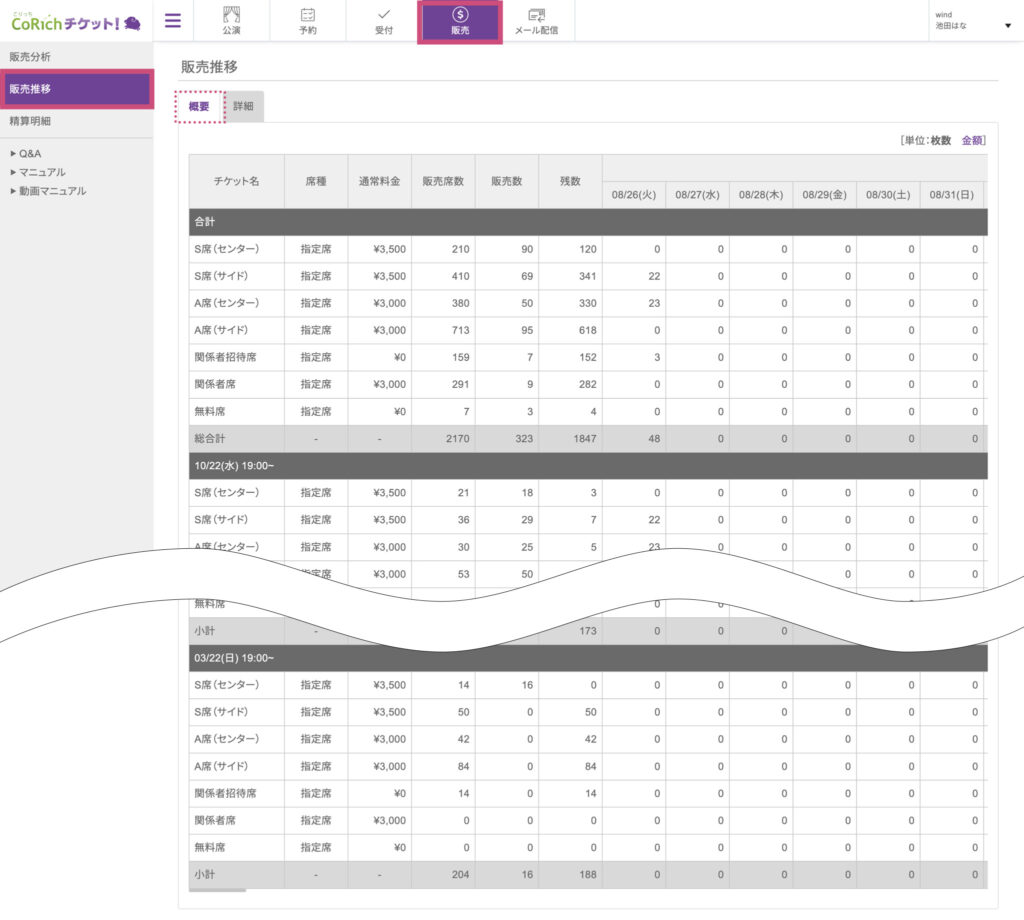Screen dimensions: 1024x920
Task: Open 精算明細 in the sidebar
Action: tap(30, 121)
